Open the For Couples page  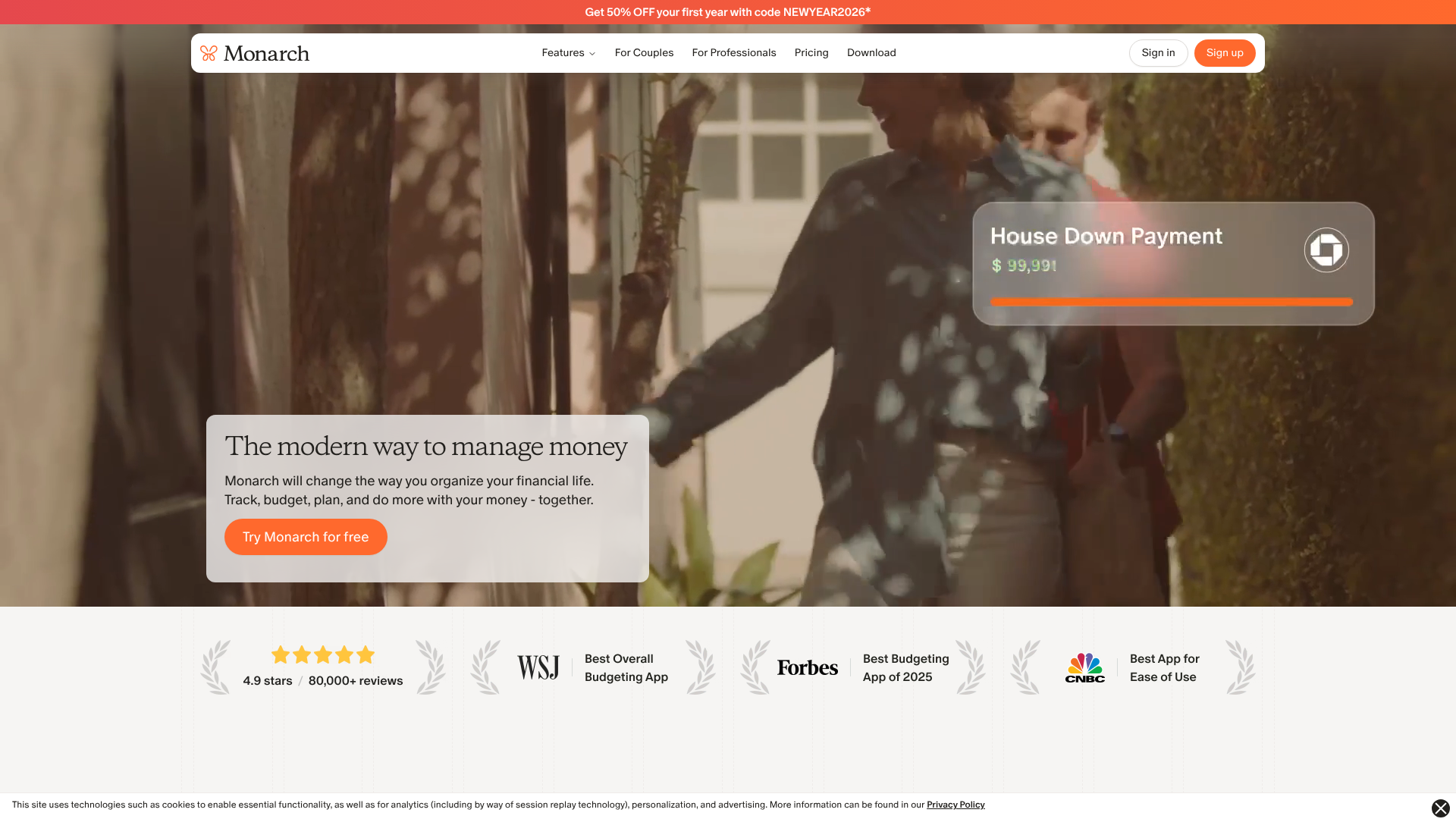point(644,52)
